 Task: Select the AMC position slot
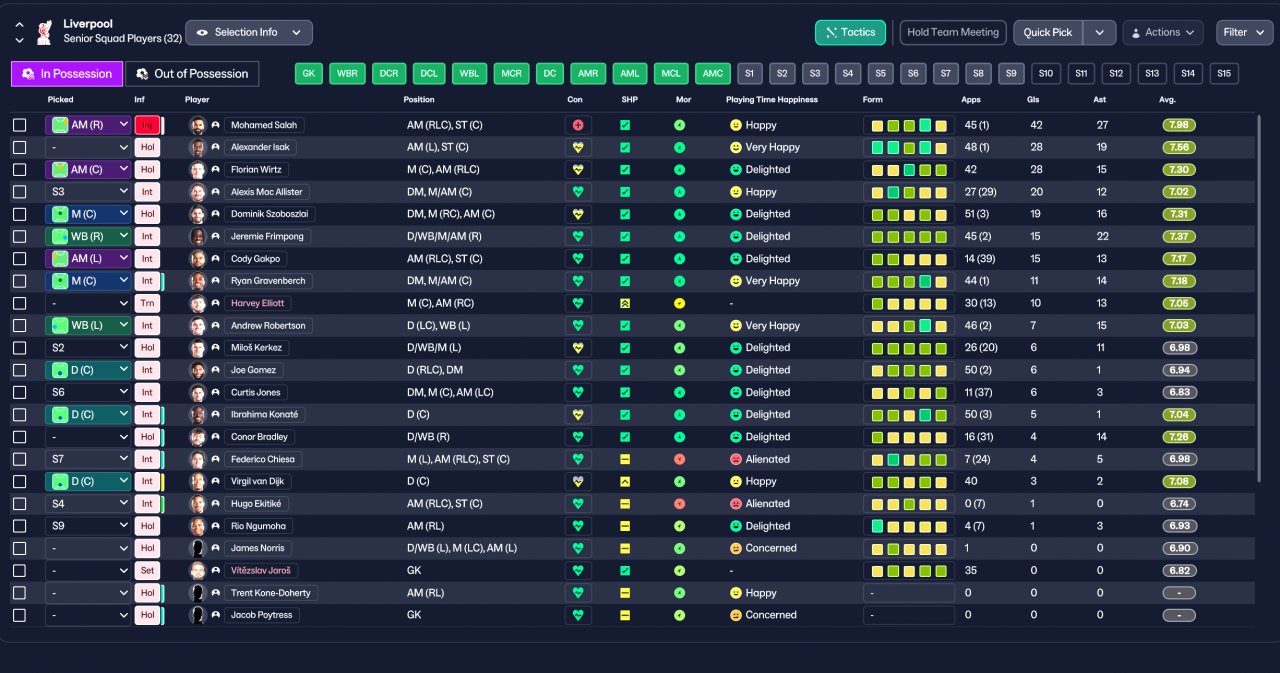point(713,73)
